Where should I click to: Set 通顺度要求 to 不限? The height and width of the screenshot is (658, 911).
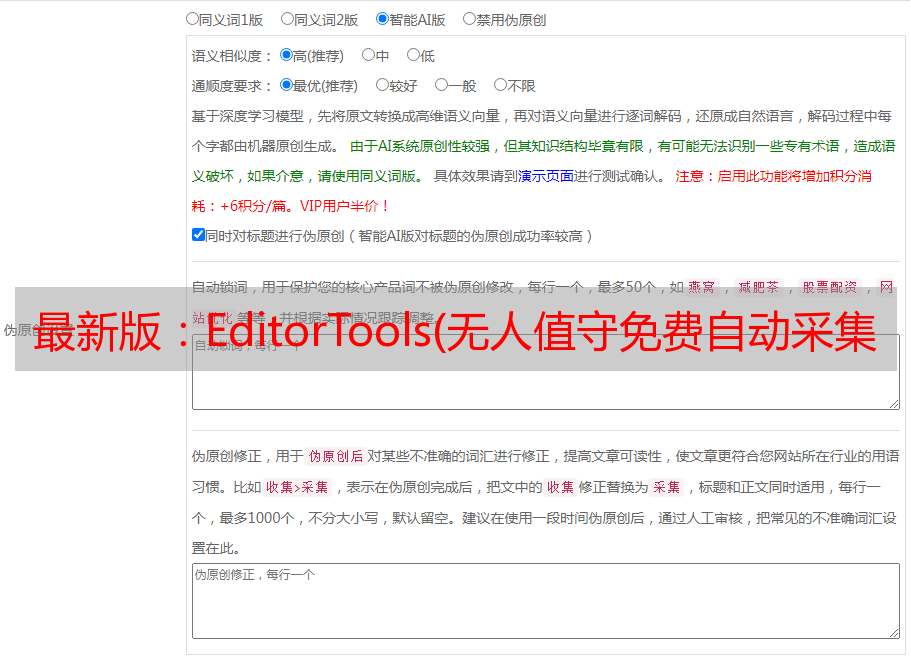(500, 86)
